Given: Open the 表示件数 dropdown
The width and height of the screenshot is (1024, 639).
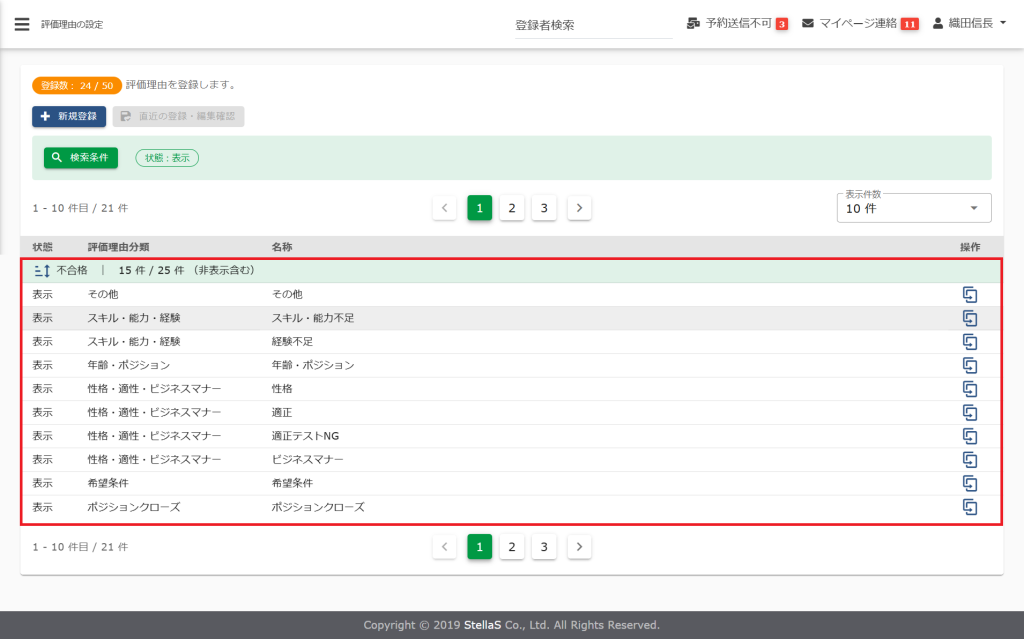Looking at the screenshot, I should [913, 208].
